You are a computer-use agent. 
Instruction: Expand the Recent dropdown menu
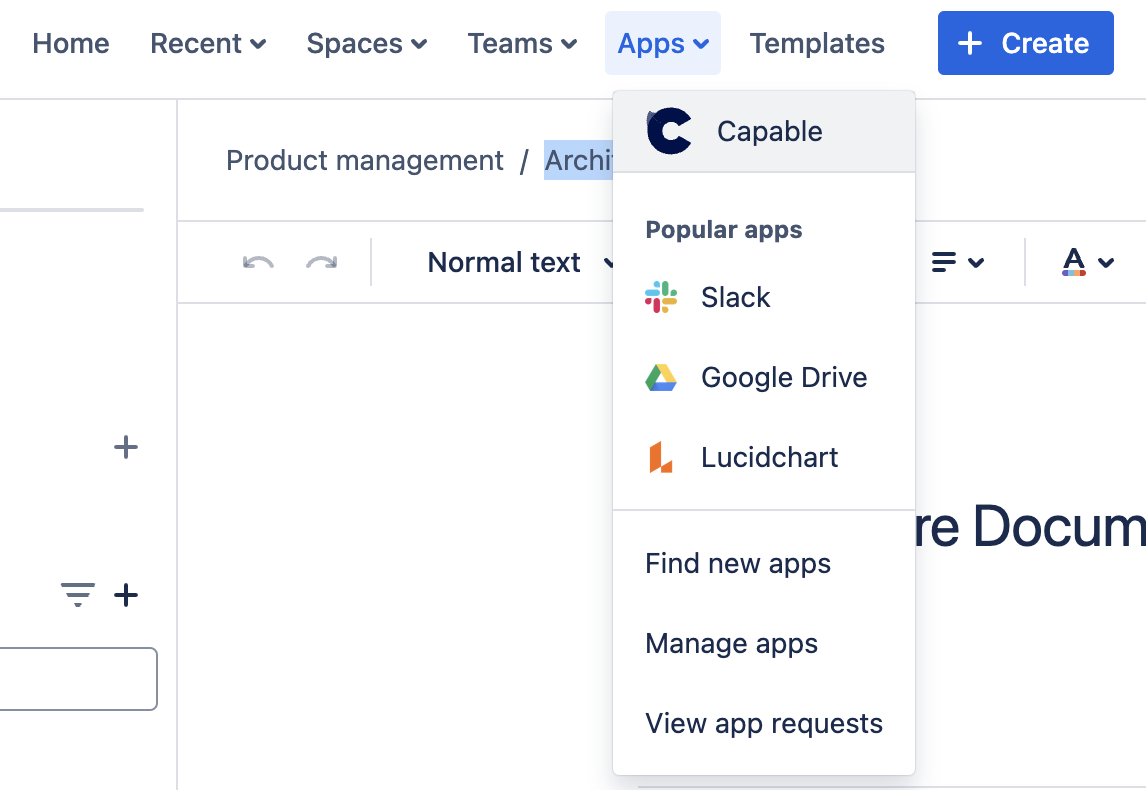[x=208, y=44]
